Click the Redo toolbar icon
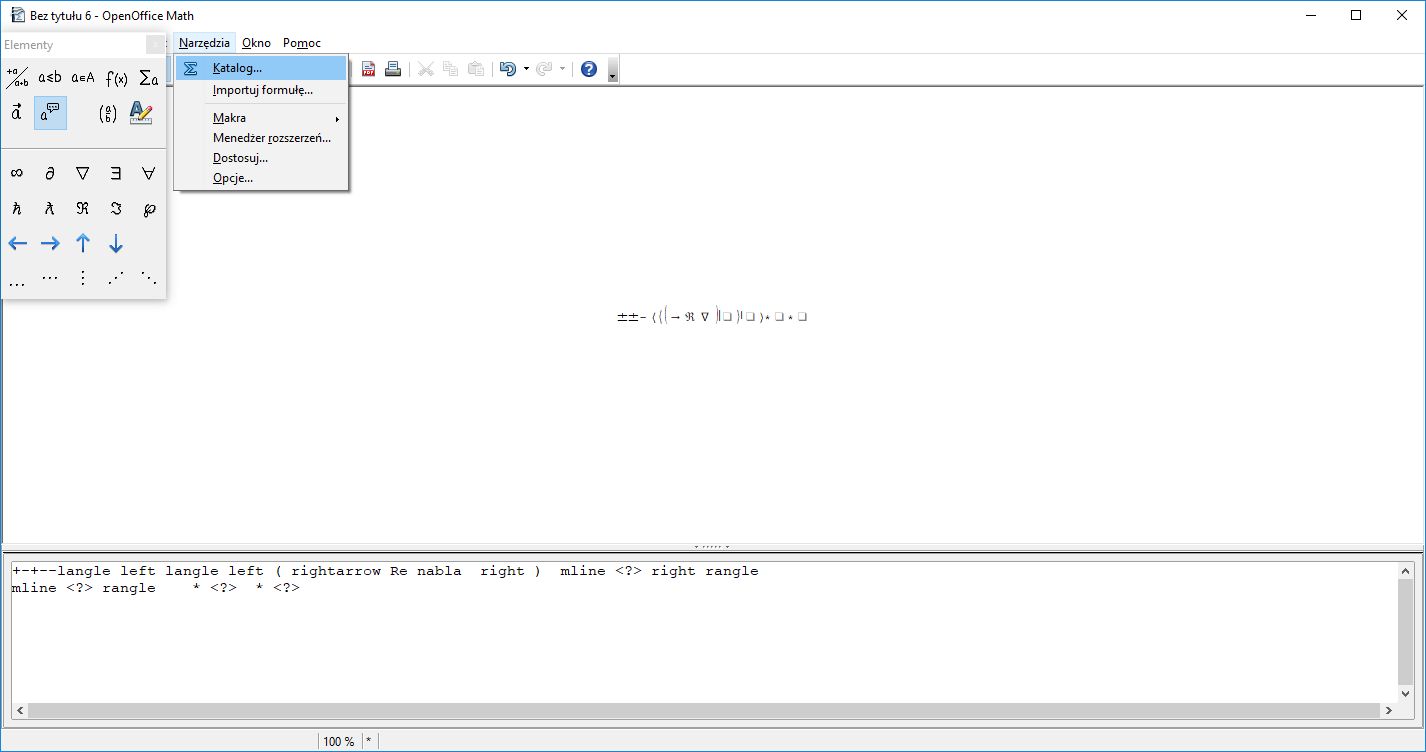1426x752 pixels. click(544, 69)
